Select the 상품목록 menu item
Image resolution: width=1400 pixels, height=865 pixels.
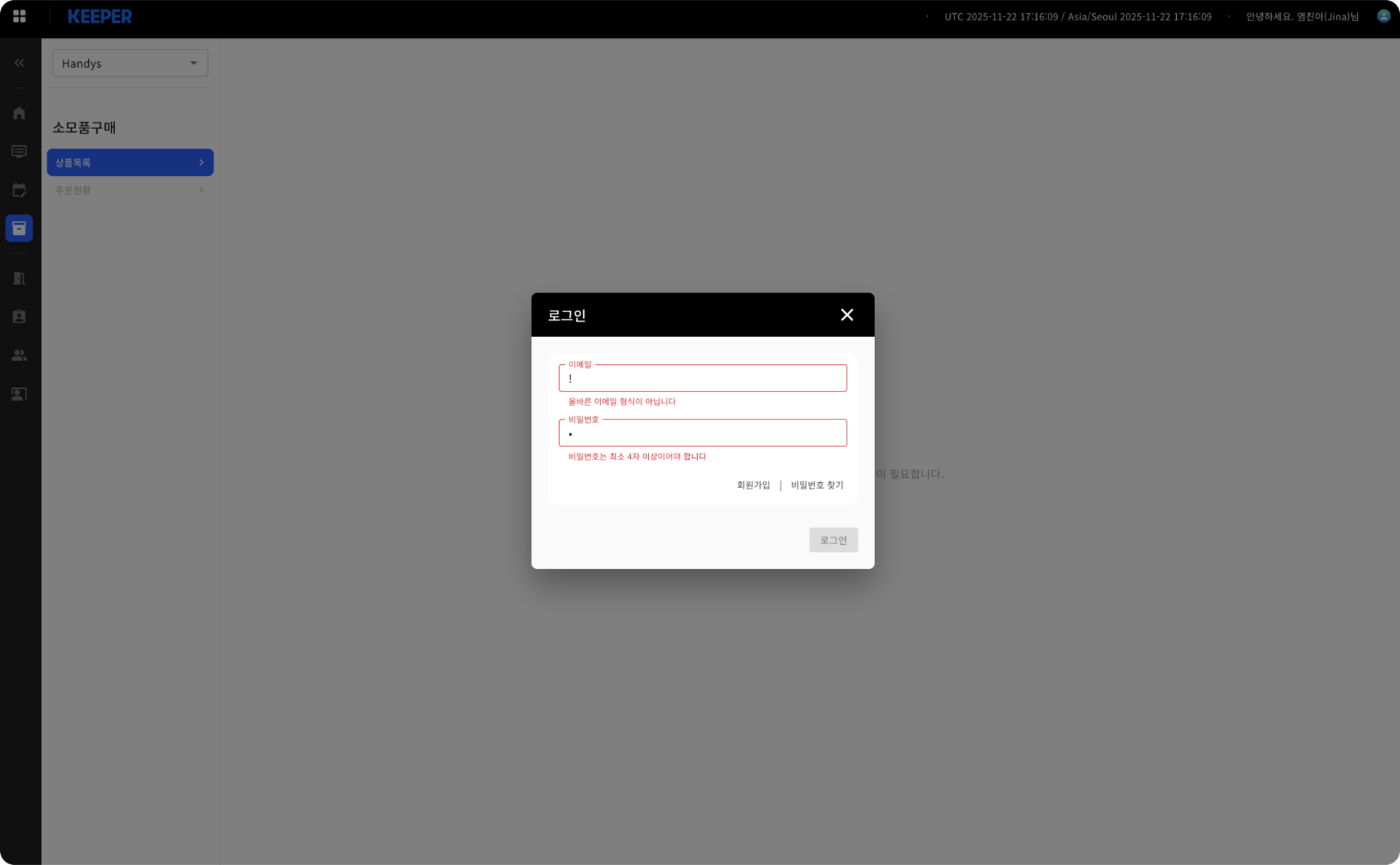pyautogui.click(x=130, y=162)
